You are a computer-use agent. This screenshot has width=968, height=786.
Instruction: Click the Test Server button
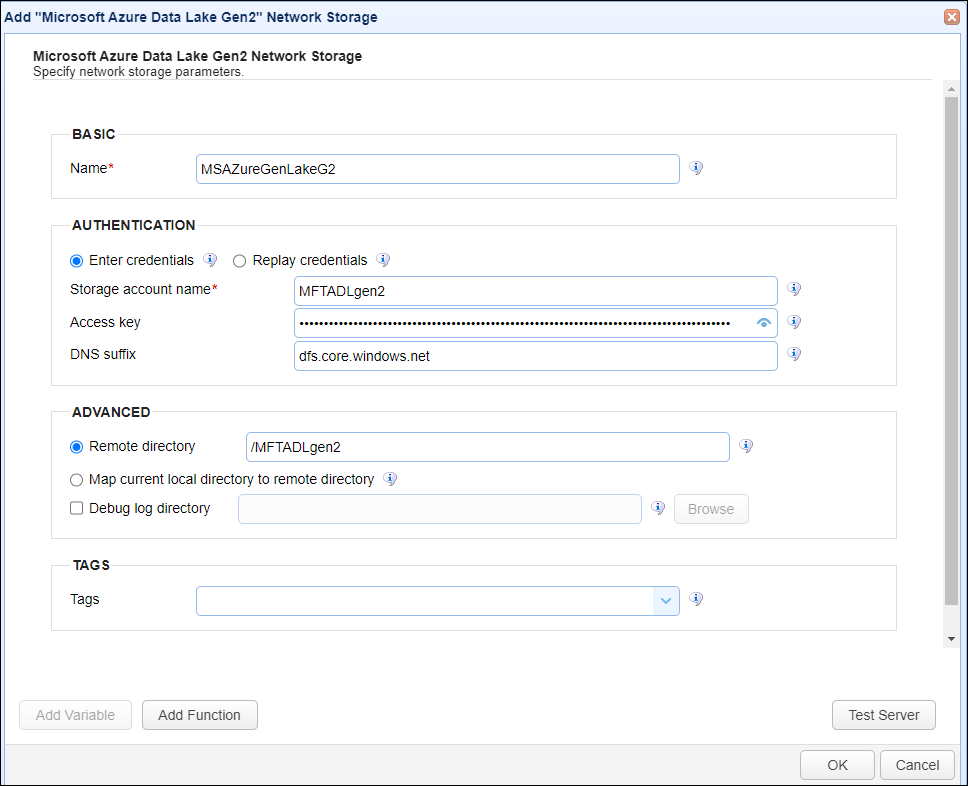click(883, 715)
